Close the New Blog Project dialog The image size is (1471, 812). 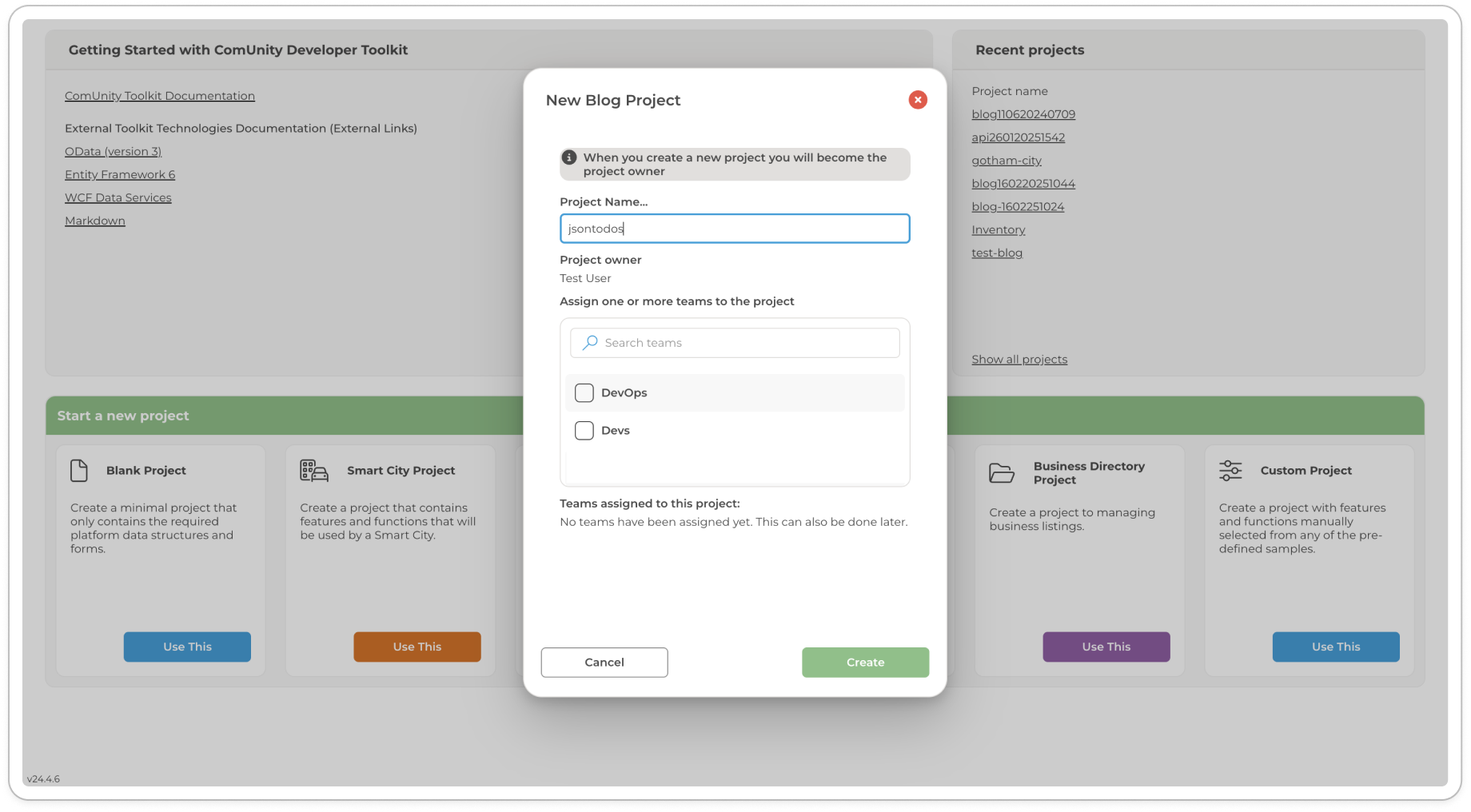tap(917, 100)
